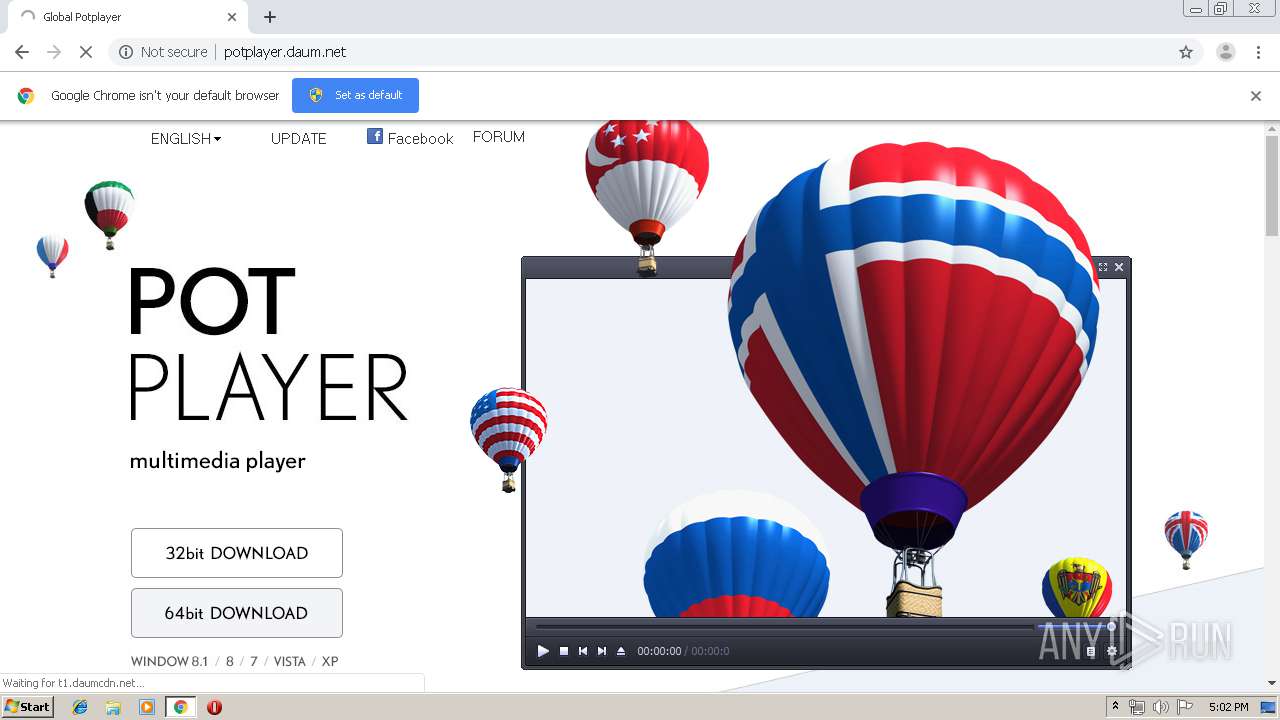Viewport: 1280px width, 720px height.
Task: Click the taskbar clock showing 5:02 PM
Action: point(1228,707)
